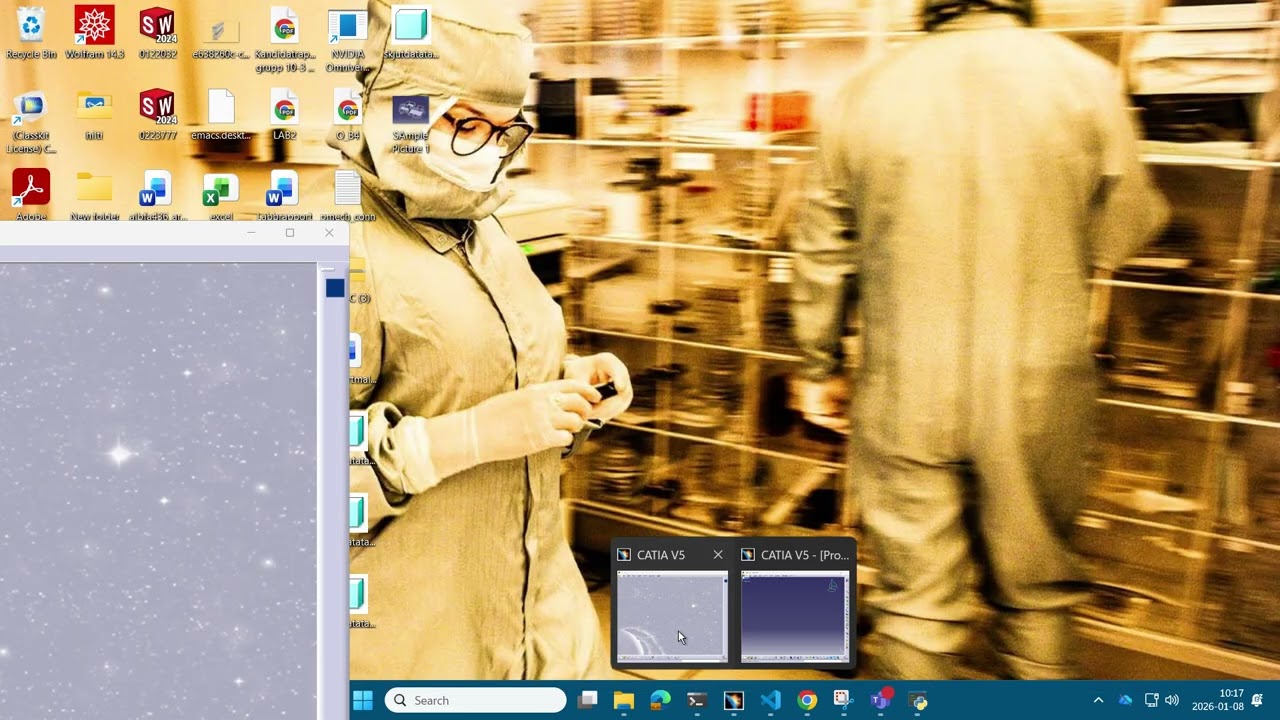Maximize the CATIA splash window

coord(290,233)
